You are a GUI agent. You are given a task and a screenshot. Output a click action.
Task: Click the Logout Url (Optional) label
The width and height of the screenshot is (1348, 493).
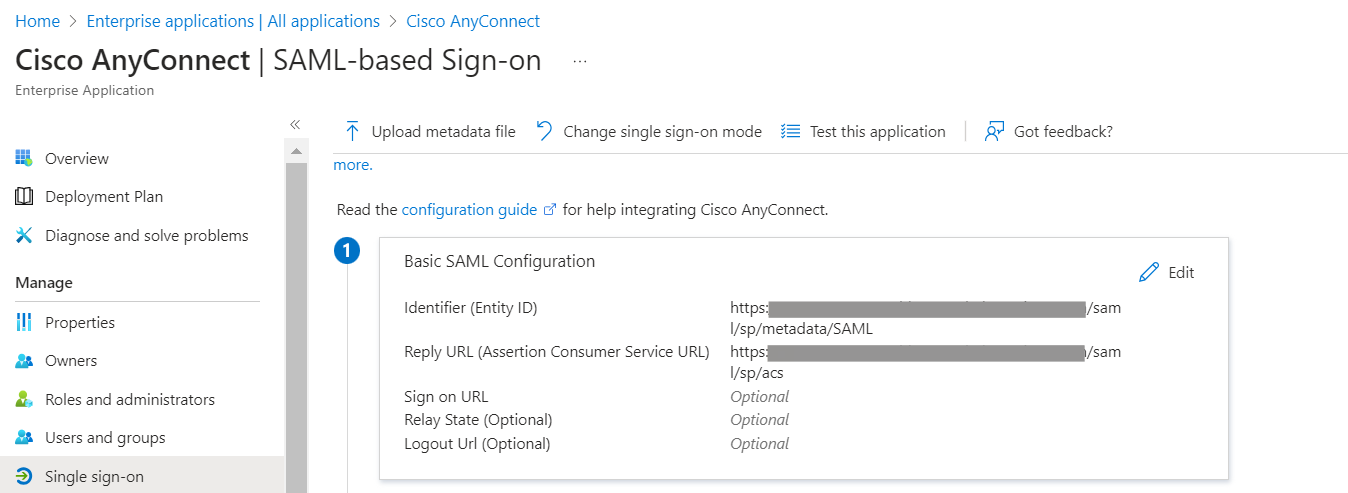477,444
